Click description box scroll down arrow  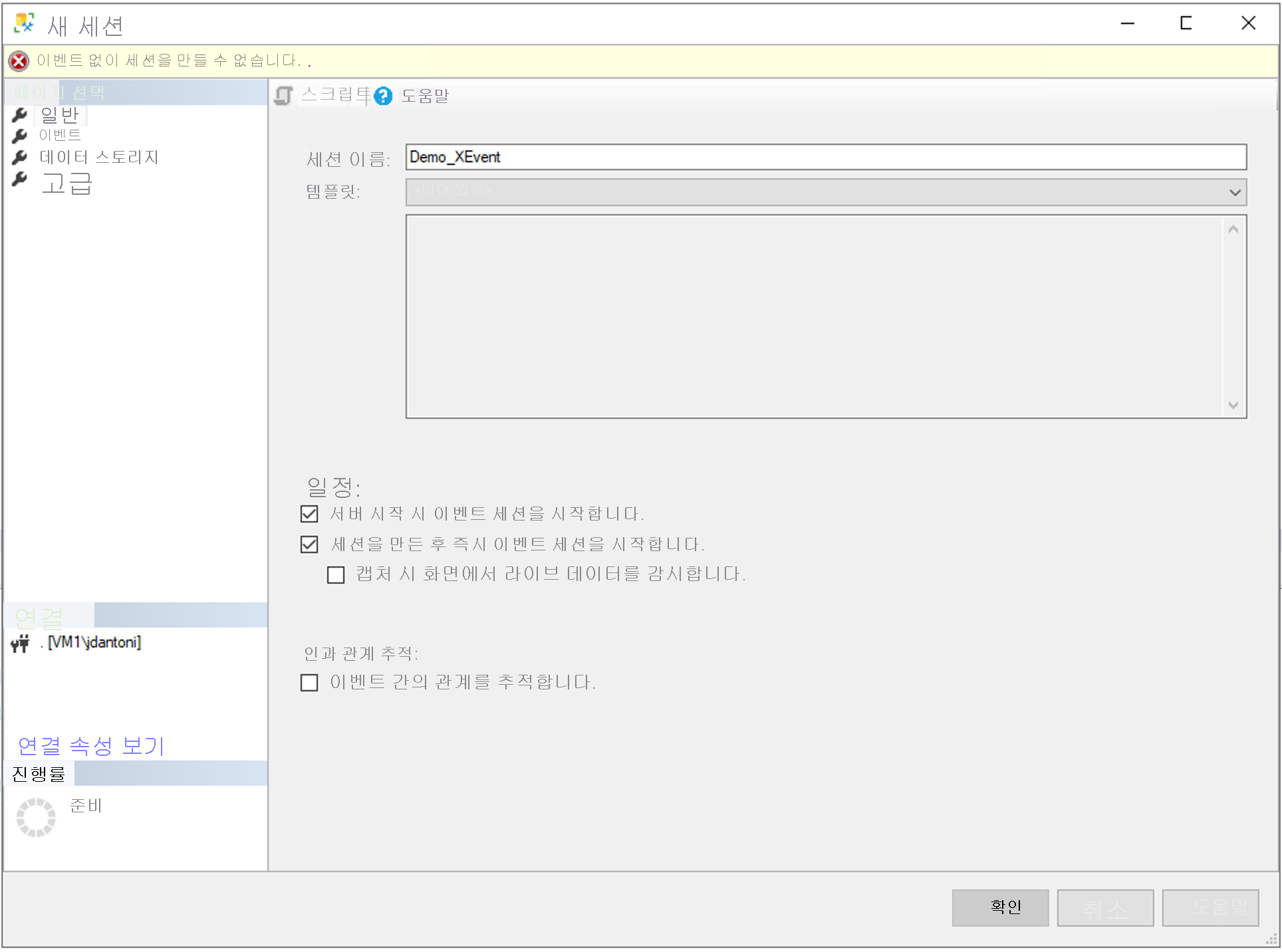pos(1233,405)
